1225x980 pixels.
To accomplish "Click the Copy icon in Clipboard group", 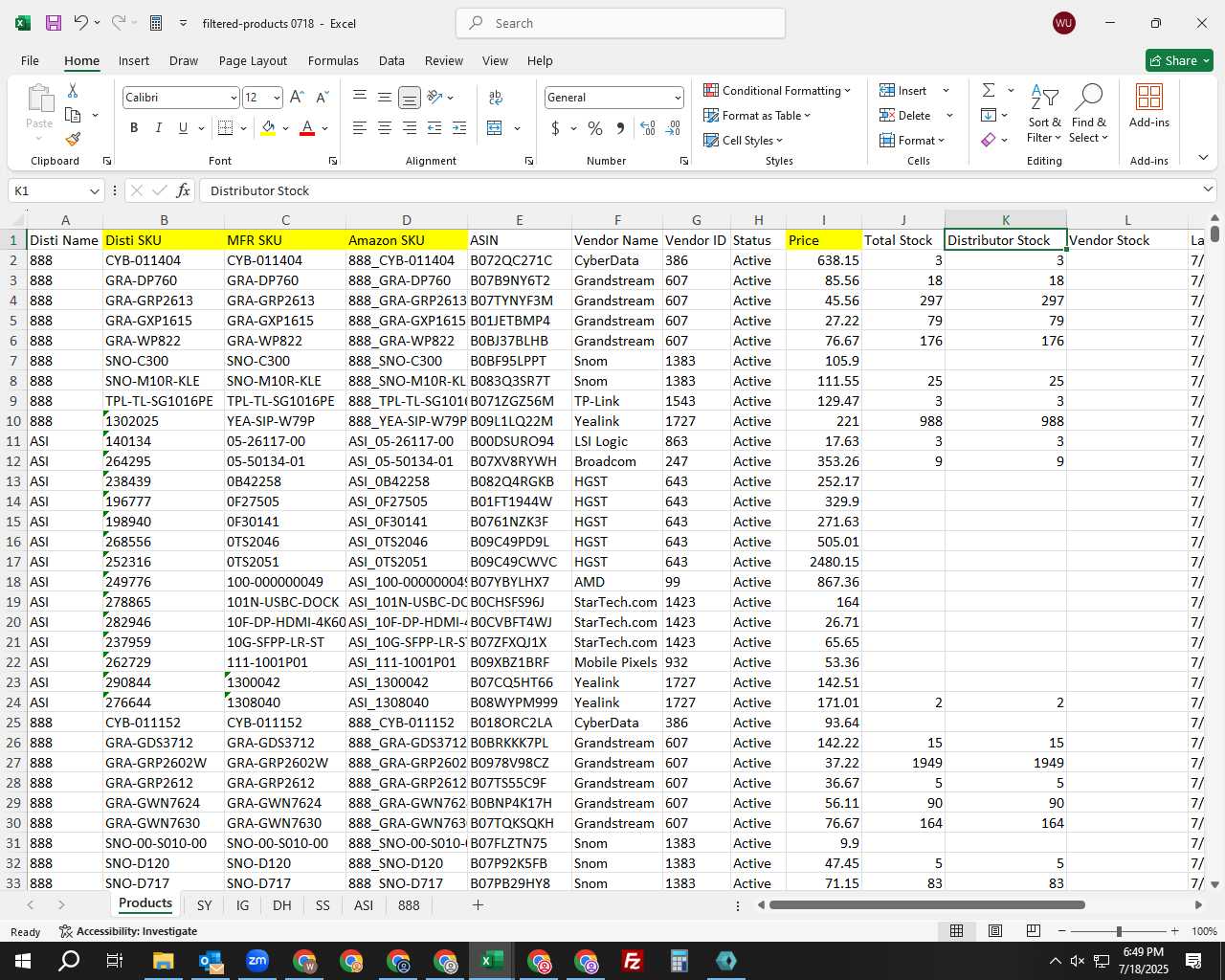I will [73, 115].
